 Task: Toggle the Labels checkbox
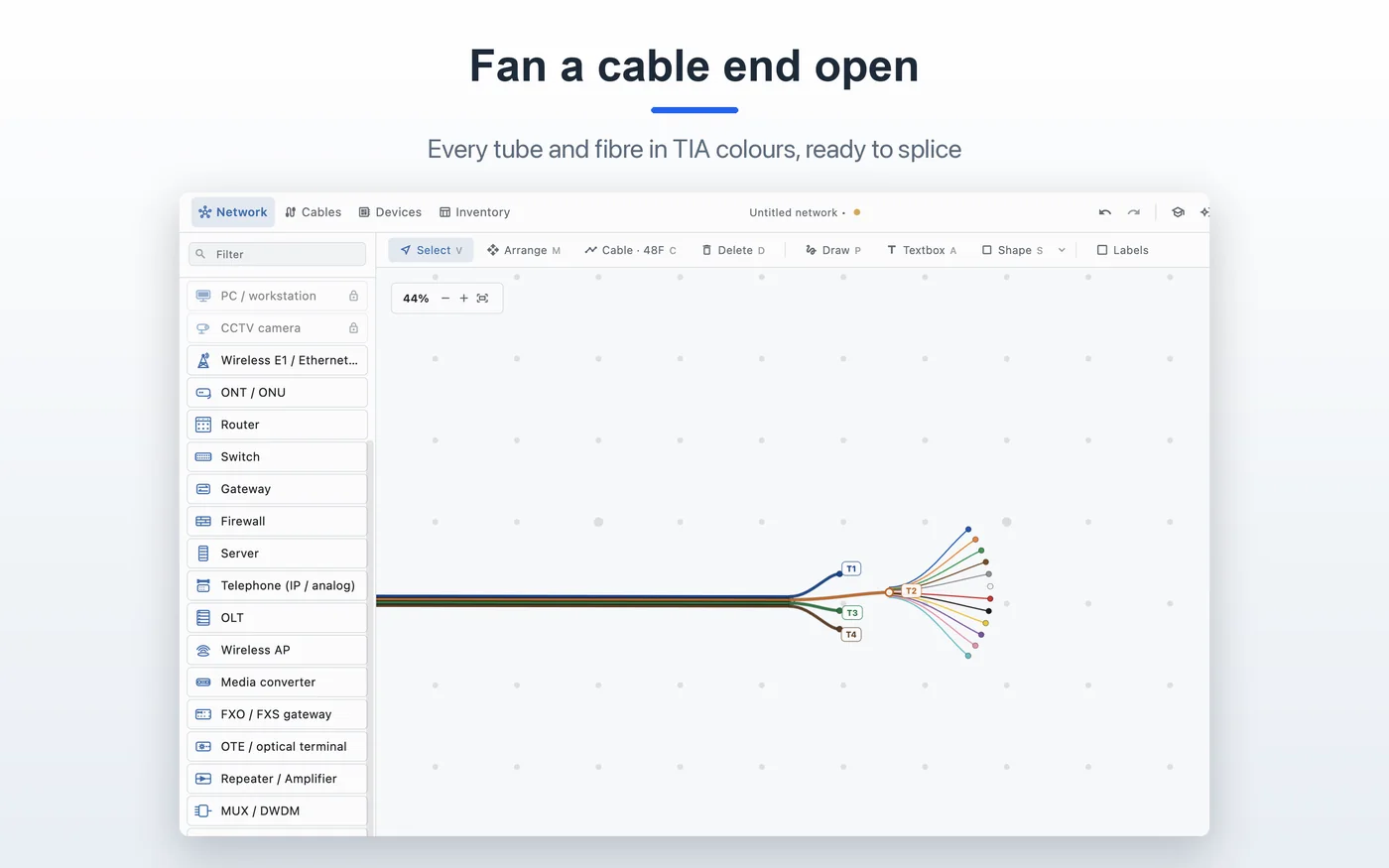coord(1102,250)
